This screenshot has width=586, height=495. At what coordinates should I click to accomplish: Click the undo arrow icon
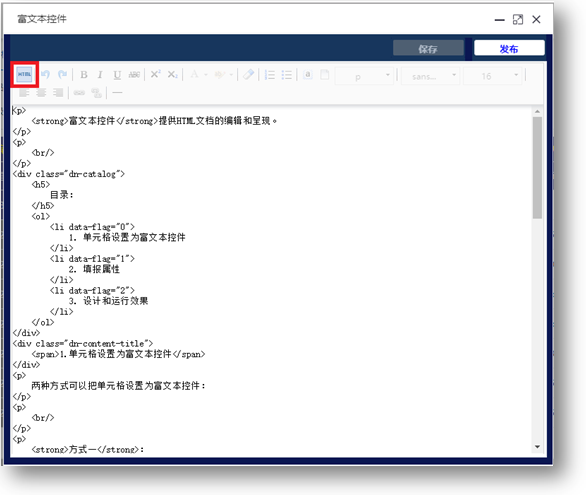tap(45, 74)
